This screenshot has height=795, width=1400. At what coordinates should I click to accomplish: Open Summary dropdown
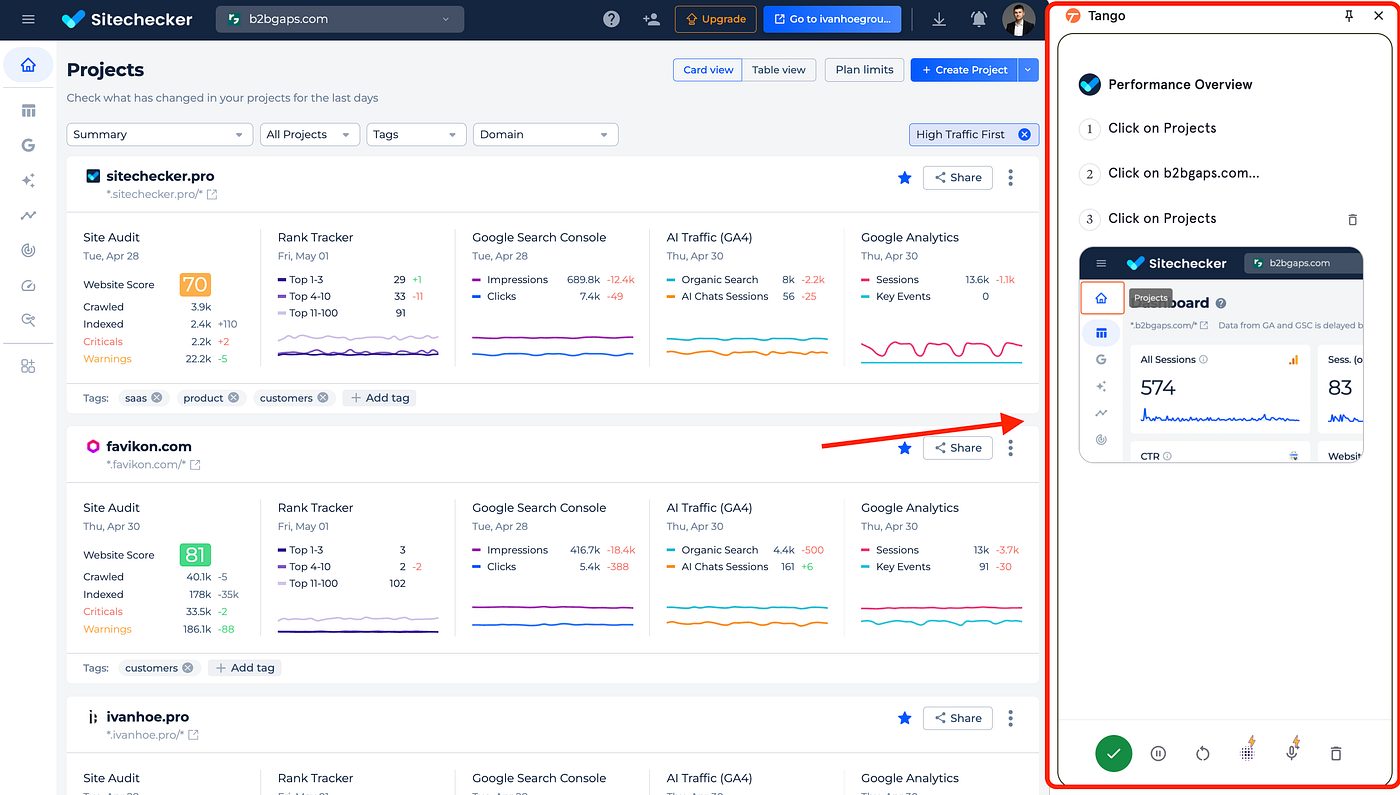[159, 134]
